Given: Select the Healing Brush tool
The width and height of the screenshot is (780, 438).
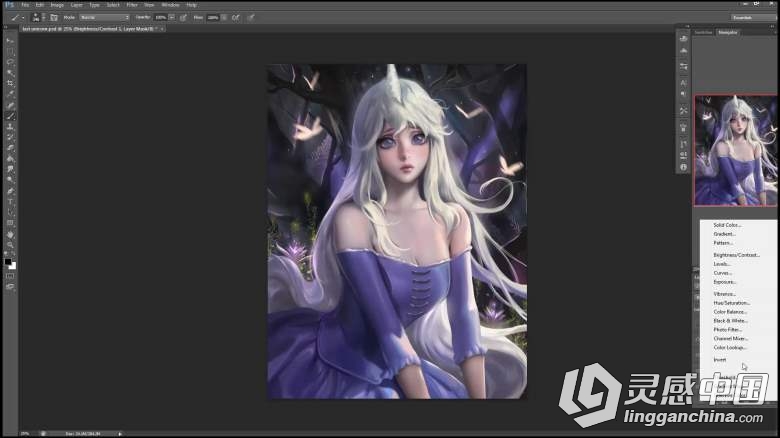Looking at the screenshot, I should coord(10,106).
